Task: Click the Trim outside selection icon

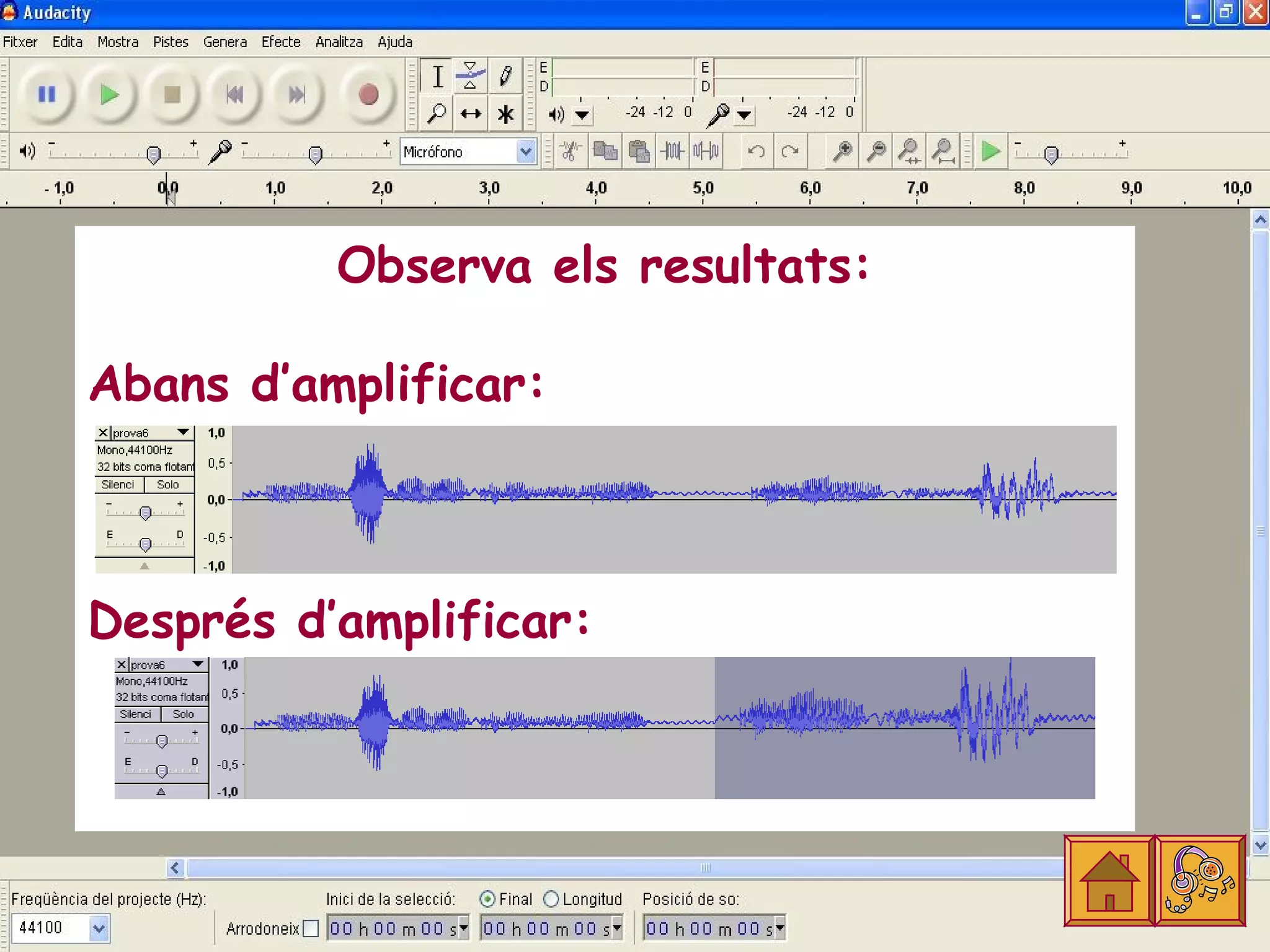Action: tap(672, 151)
